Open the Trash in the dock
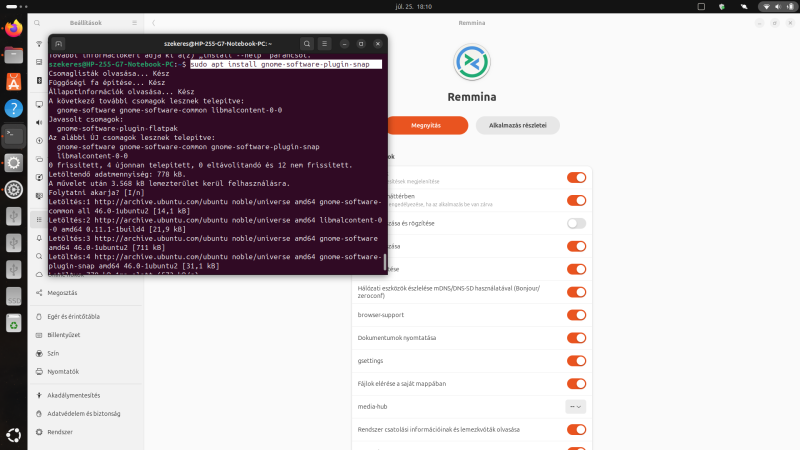The image size is (800, 450). tap(14, 323)
